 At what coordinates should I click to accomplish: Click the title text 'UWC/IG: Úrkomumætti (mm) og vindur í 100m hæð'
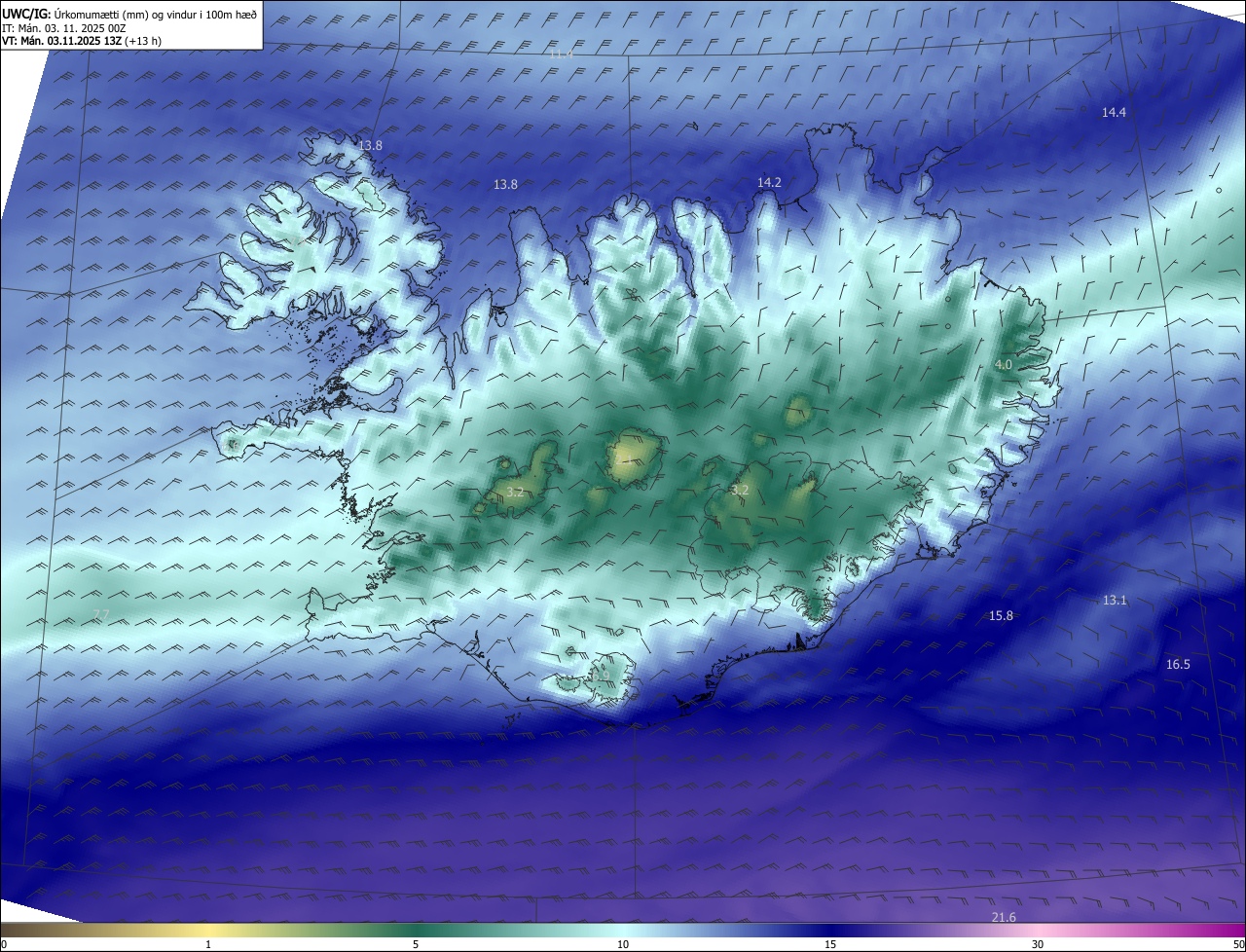tap(129, 15)
